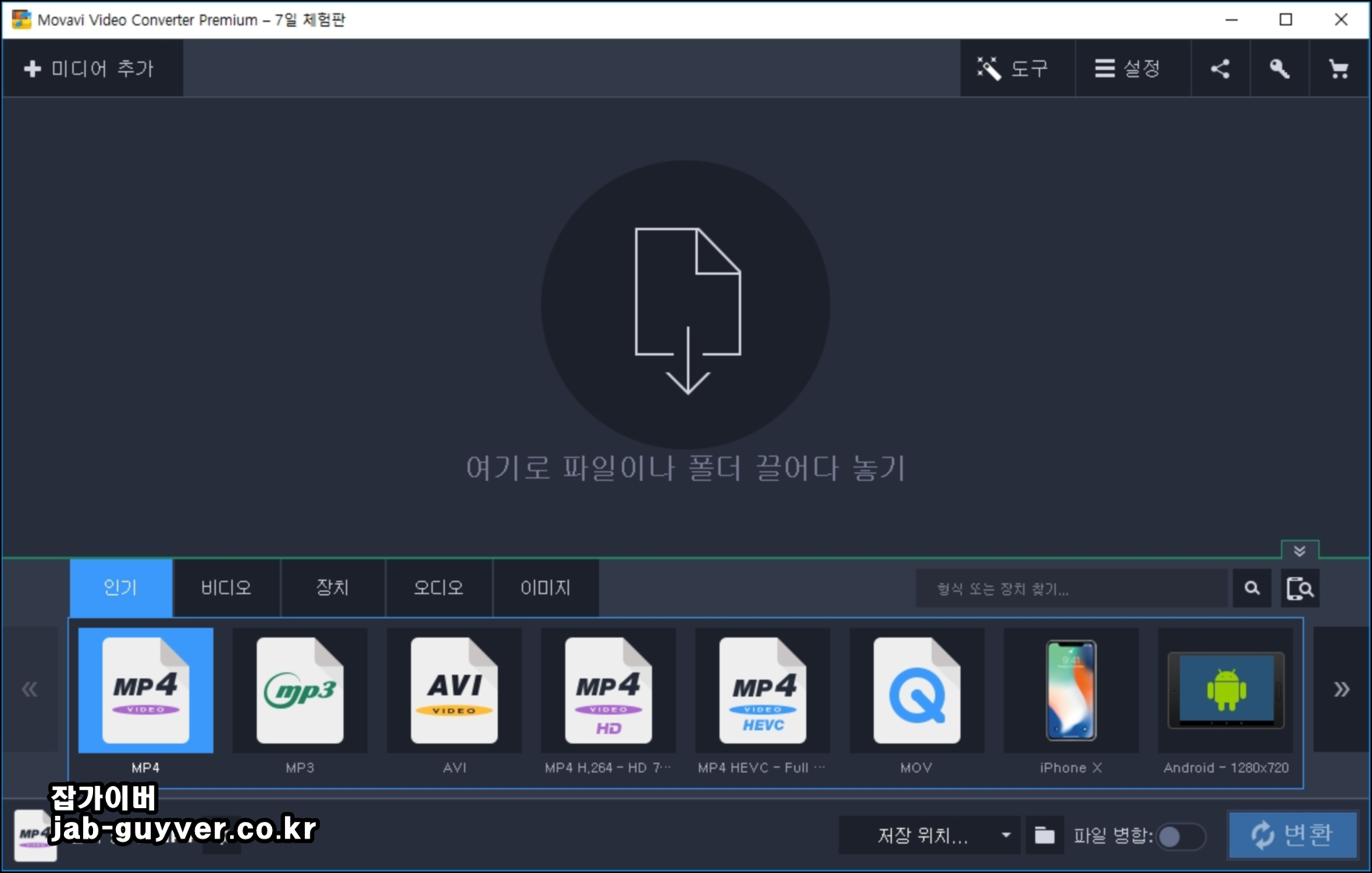
Task: Click the Movavi app icon in title bar
Action: click(x=21, y=19)
